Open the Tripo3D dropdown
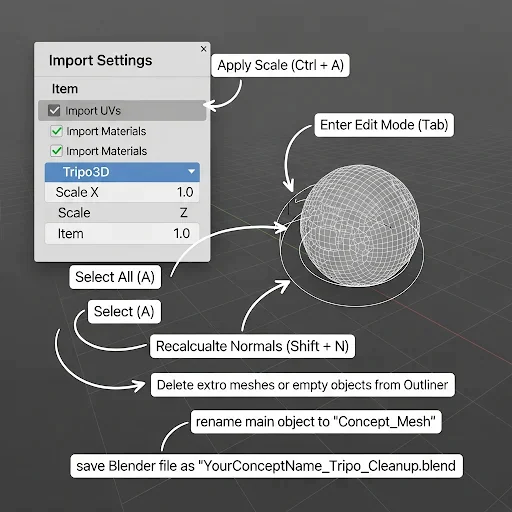The width and height of the screenshot is (512, 512). coord(122,172)
